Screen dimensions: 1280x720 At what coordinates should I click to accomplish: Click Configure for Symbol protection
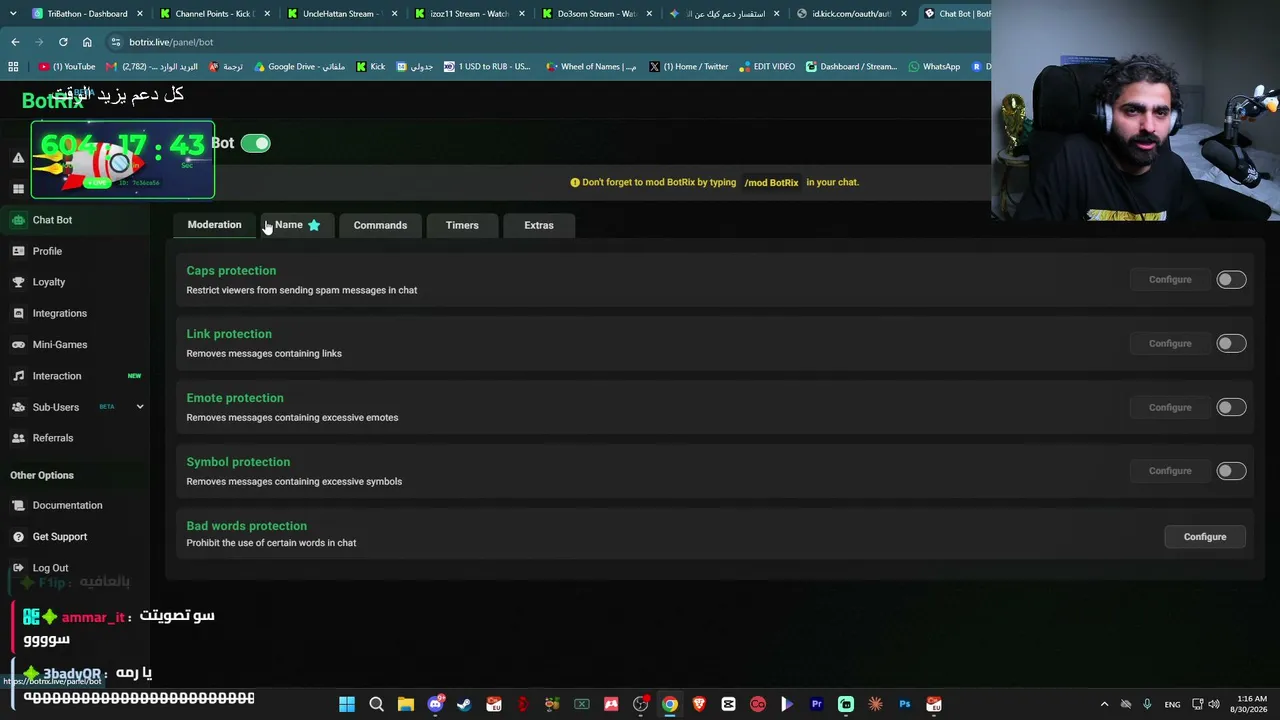pos(1170,471)
